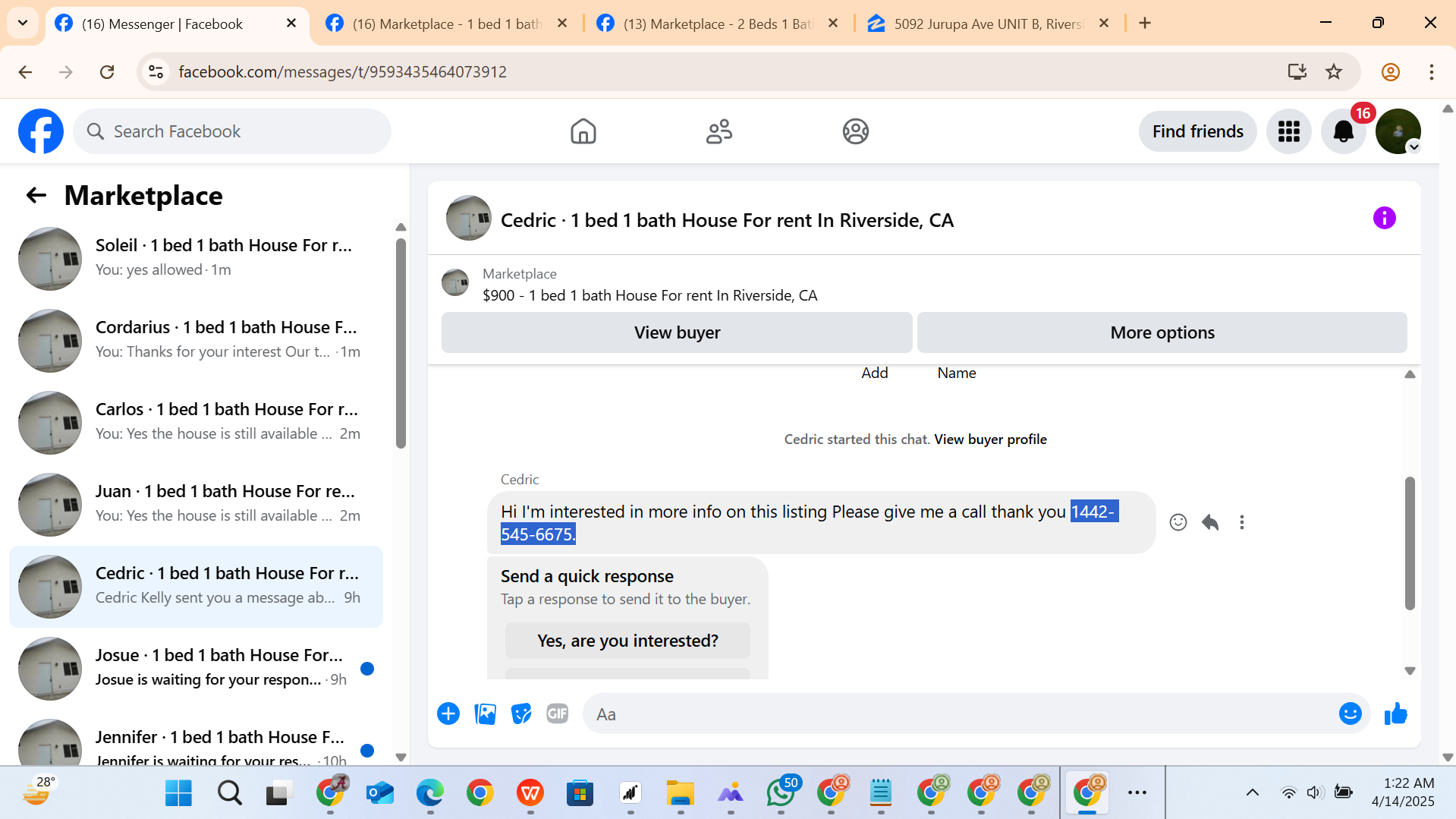
Task: Click the Find friends button
Action: [x=1197, y=131]
